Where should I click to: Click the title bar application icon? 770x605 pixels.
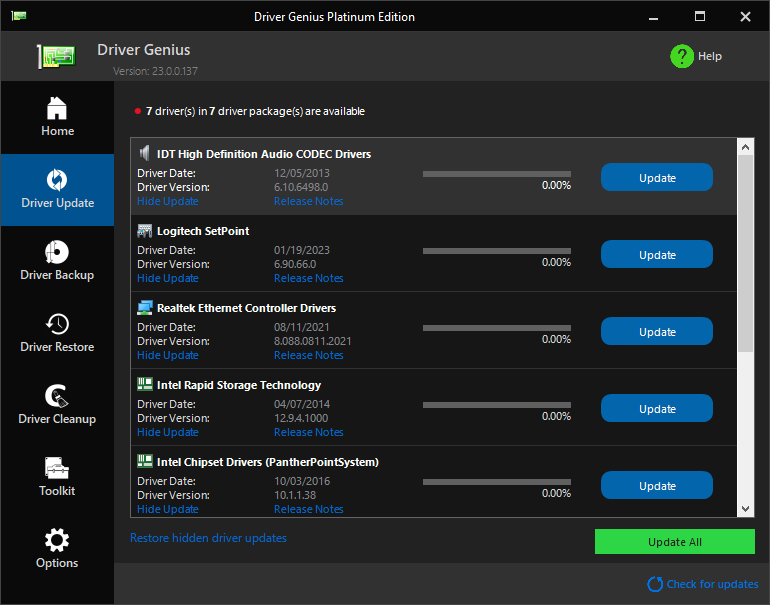pyautogui.click(x=19, y=16)
